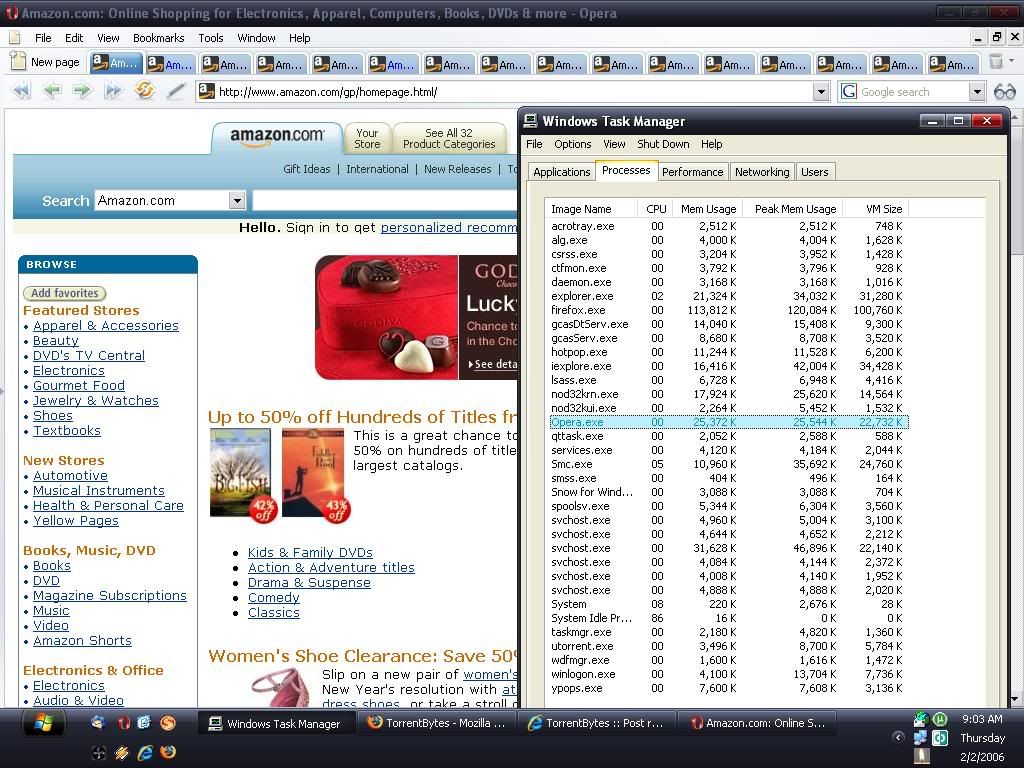Click the black fan icon in quick launch

click(99, 752)
